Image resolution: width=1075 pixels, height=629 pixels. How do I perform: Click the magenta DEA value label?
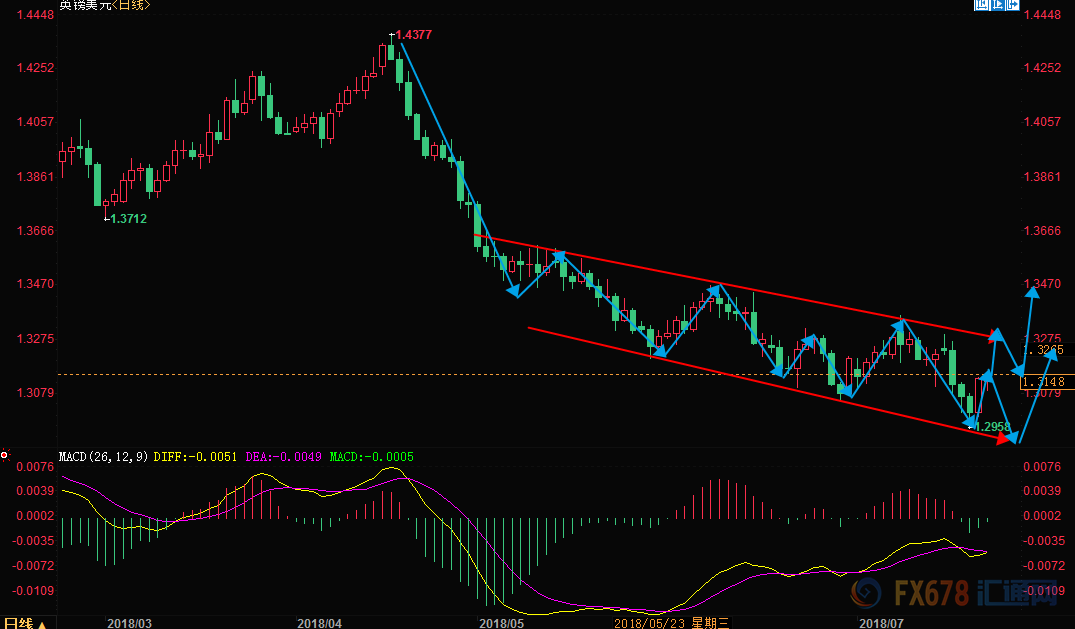click(x=283, y=457)
